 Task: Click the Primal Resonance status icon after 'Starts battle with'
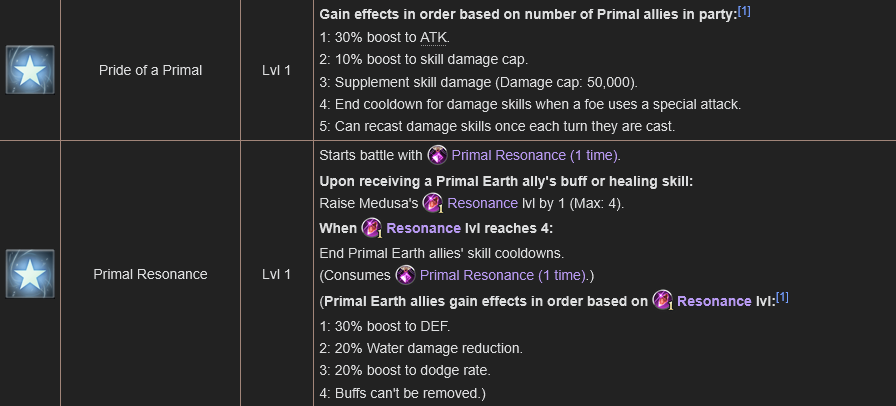(x=438, y=155)
